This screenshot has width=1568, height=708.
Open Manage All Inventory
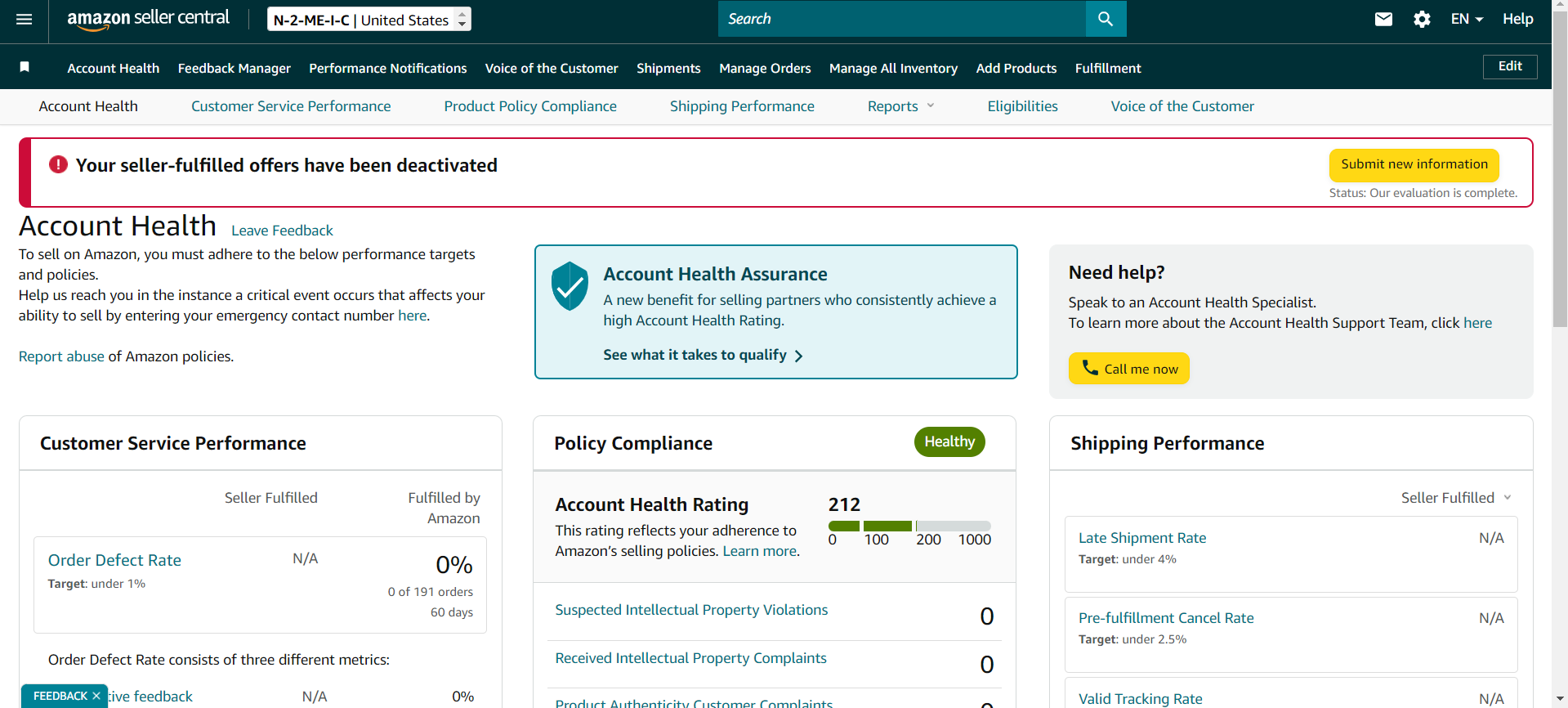tap(893, 68)
